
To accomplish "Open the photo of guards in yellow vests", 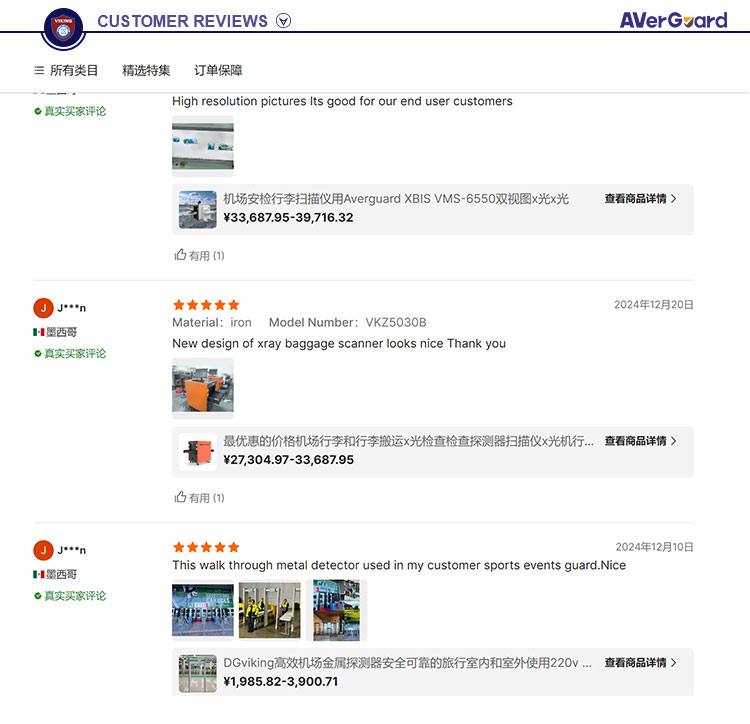I will (x=270, y=610).
